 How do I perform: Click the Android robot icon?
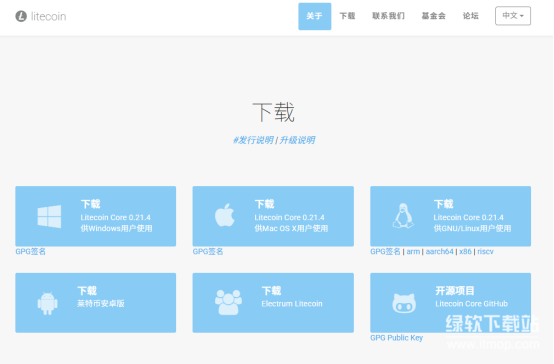(x=47, y=303)
